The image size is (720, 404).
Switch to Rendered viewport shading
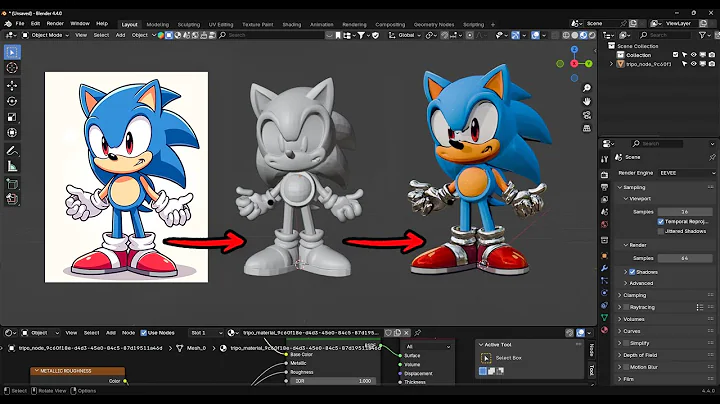pos(592,35)
